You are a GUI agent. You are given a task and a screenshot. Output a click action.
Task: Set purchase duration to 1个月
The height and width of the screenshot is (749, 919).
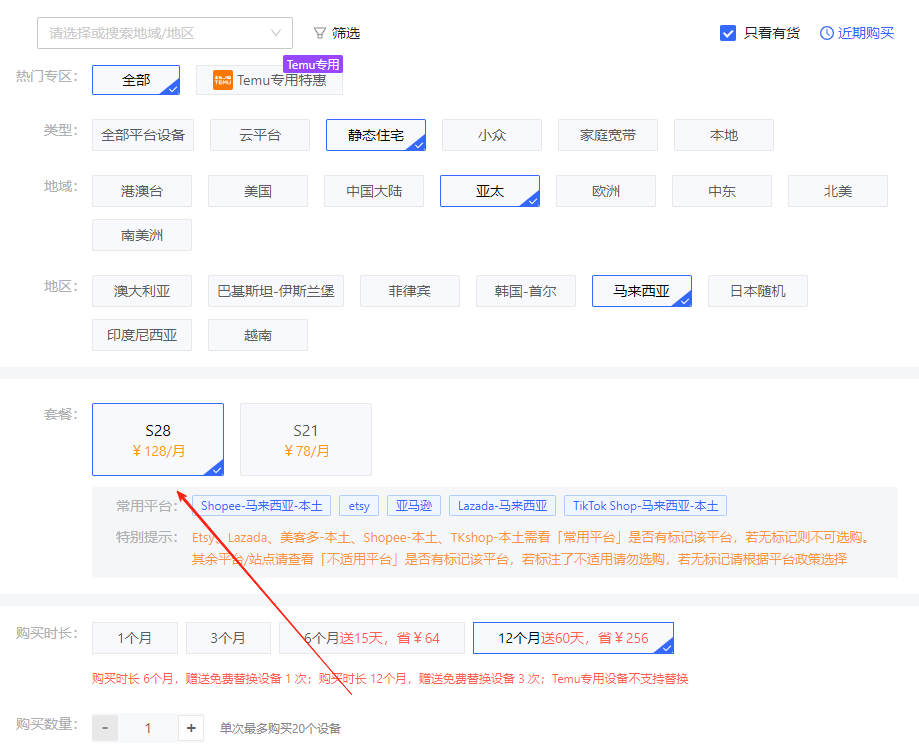tap(135, 638)
